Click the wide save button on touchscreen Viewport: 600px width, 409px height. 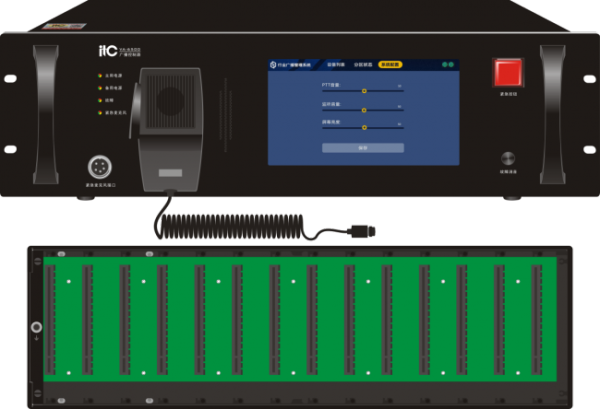point(363,148)
